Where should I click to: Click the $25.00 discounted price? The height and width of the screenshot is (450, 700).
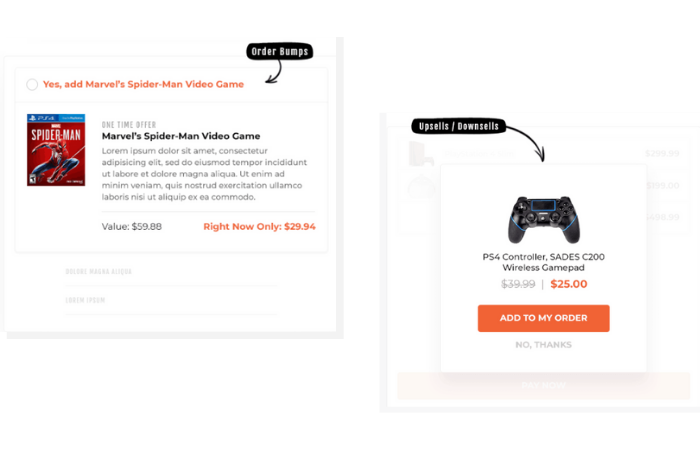coord(569,284)
